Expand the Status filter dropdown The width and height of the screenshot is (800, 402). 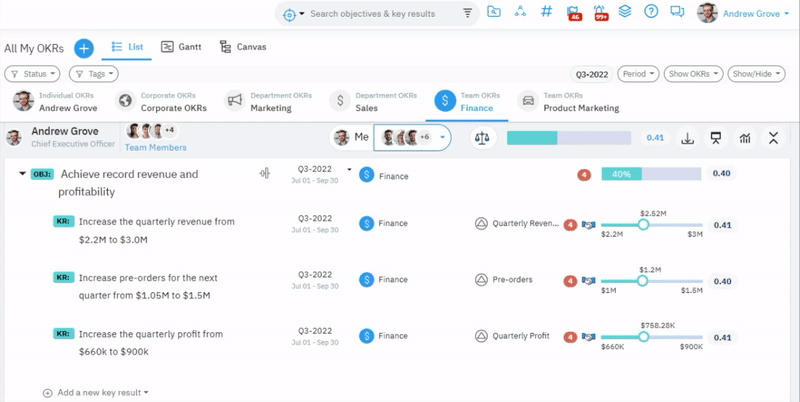34,74
